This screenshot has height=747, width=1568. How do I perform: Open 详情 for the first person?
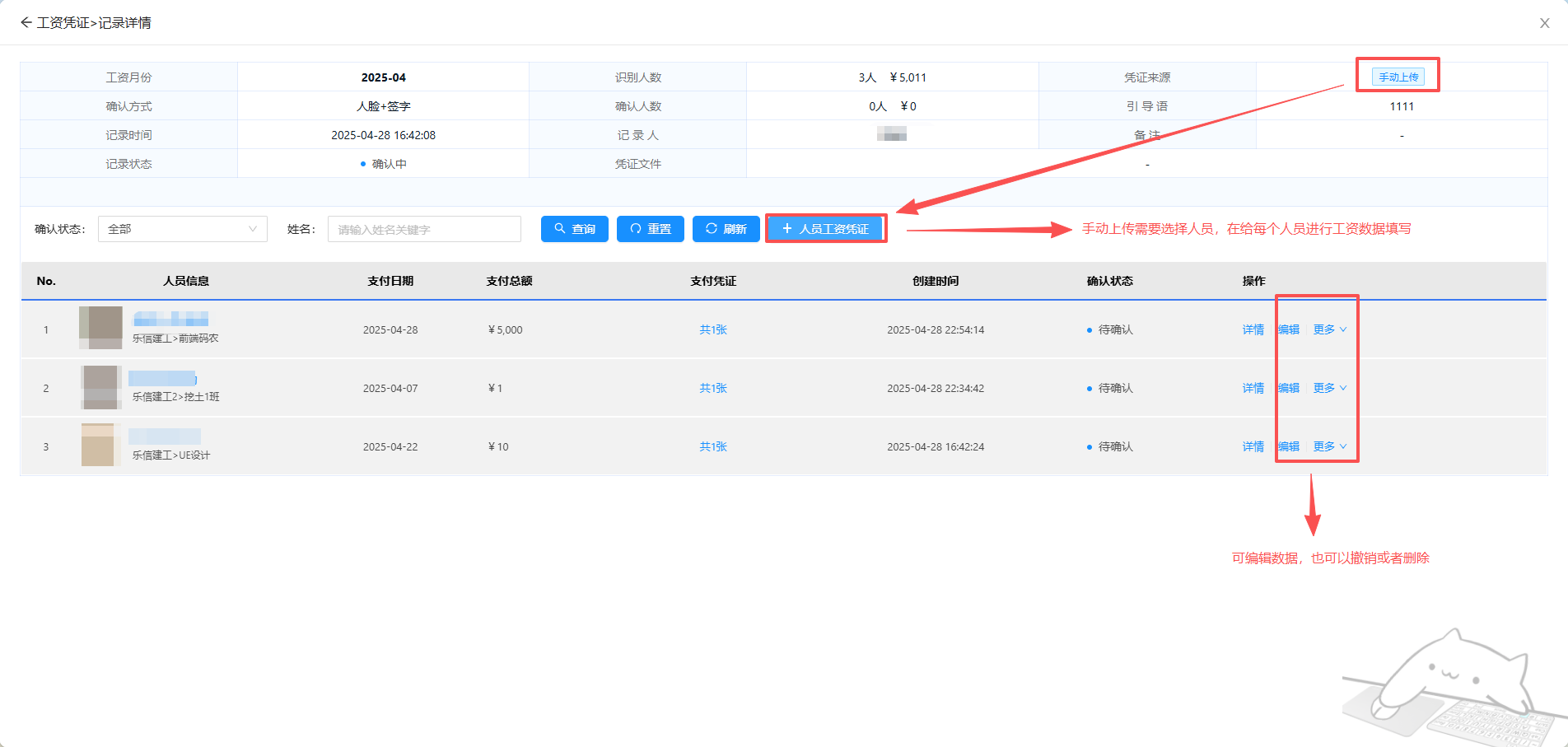1253,329
